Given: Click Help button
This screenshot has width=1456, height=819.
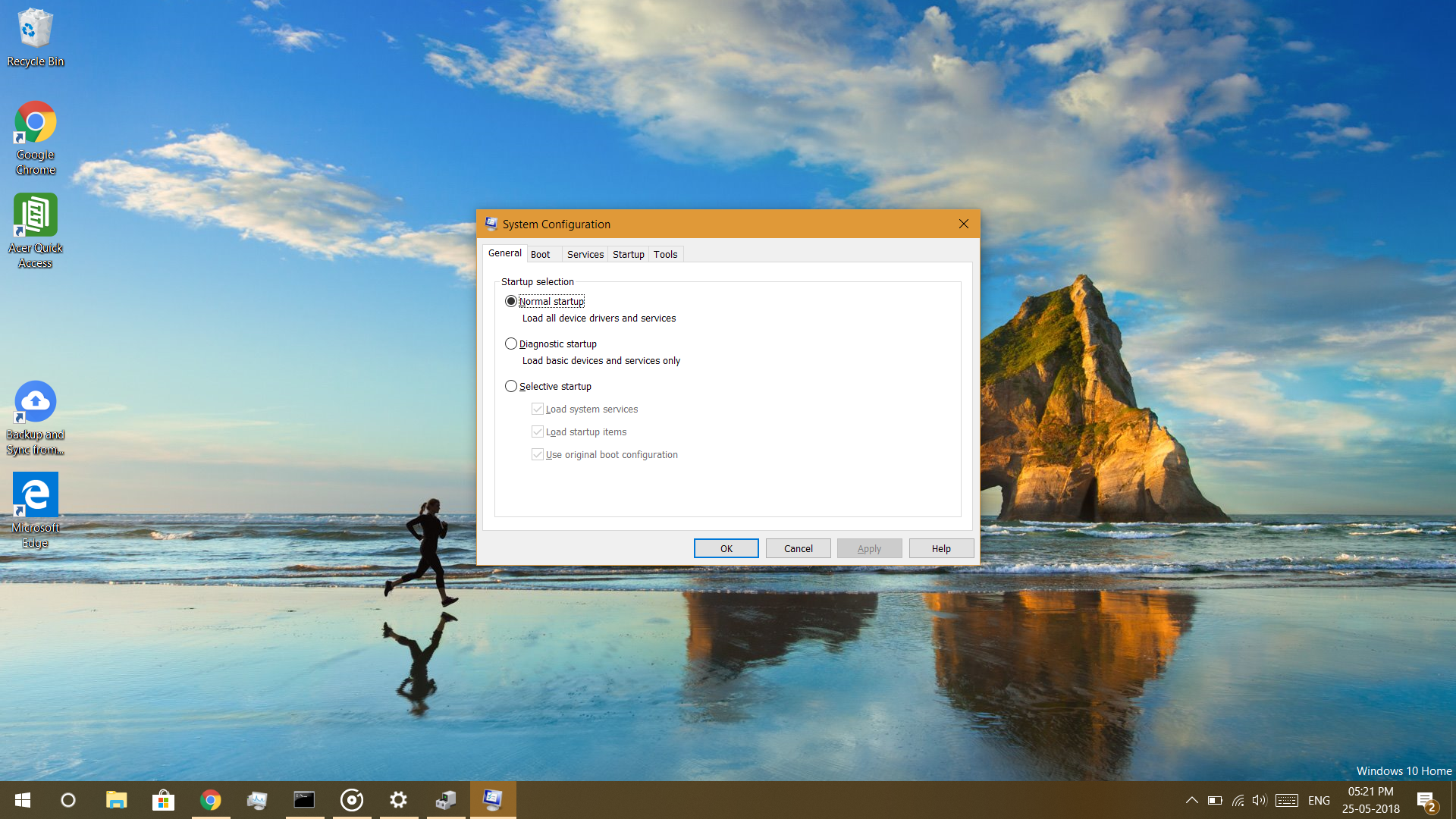Looking at the screenshot, I should click(941, 548).
